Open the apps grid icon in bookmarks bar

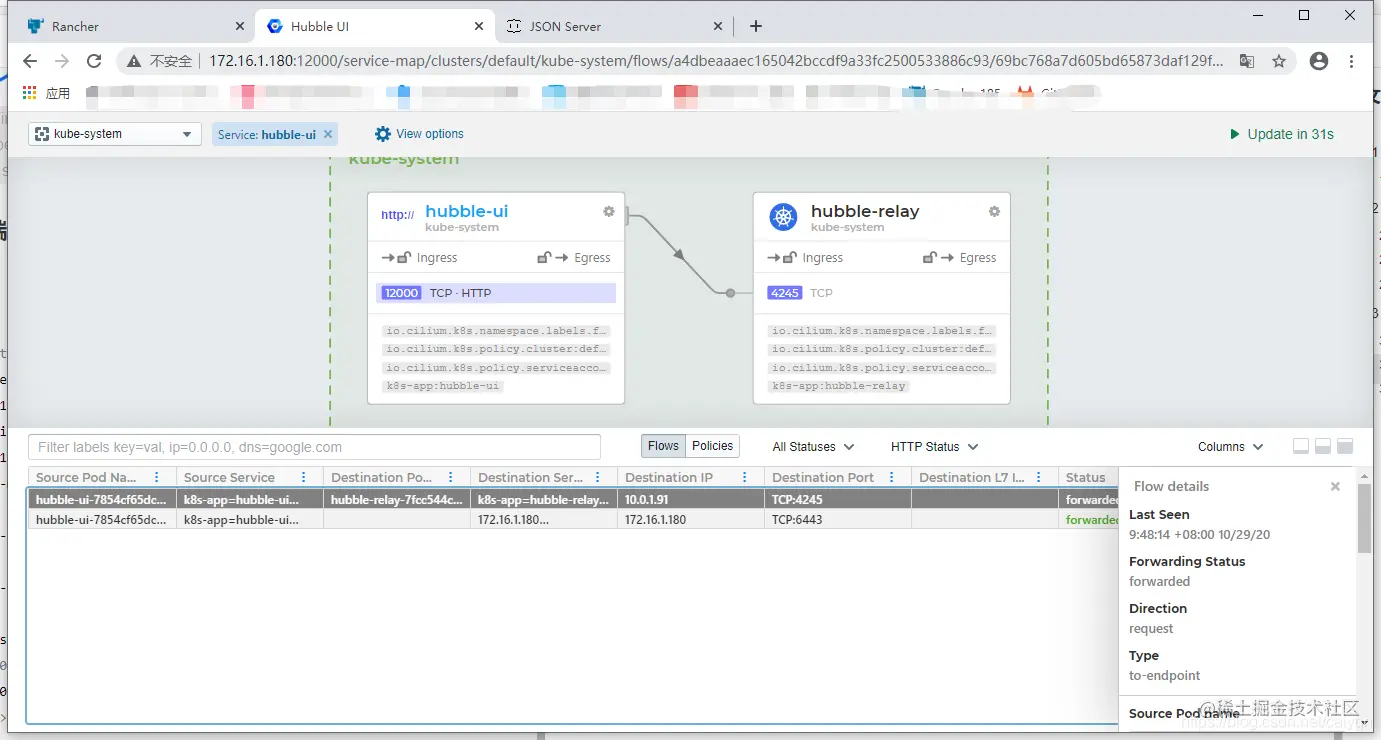(x=30, y=93)
